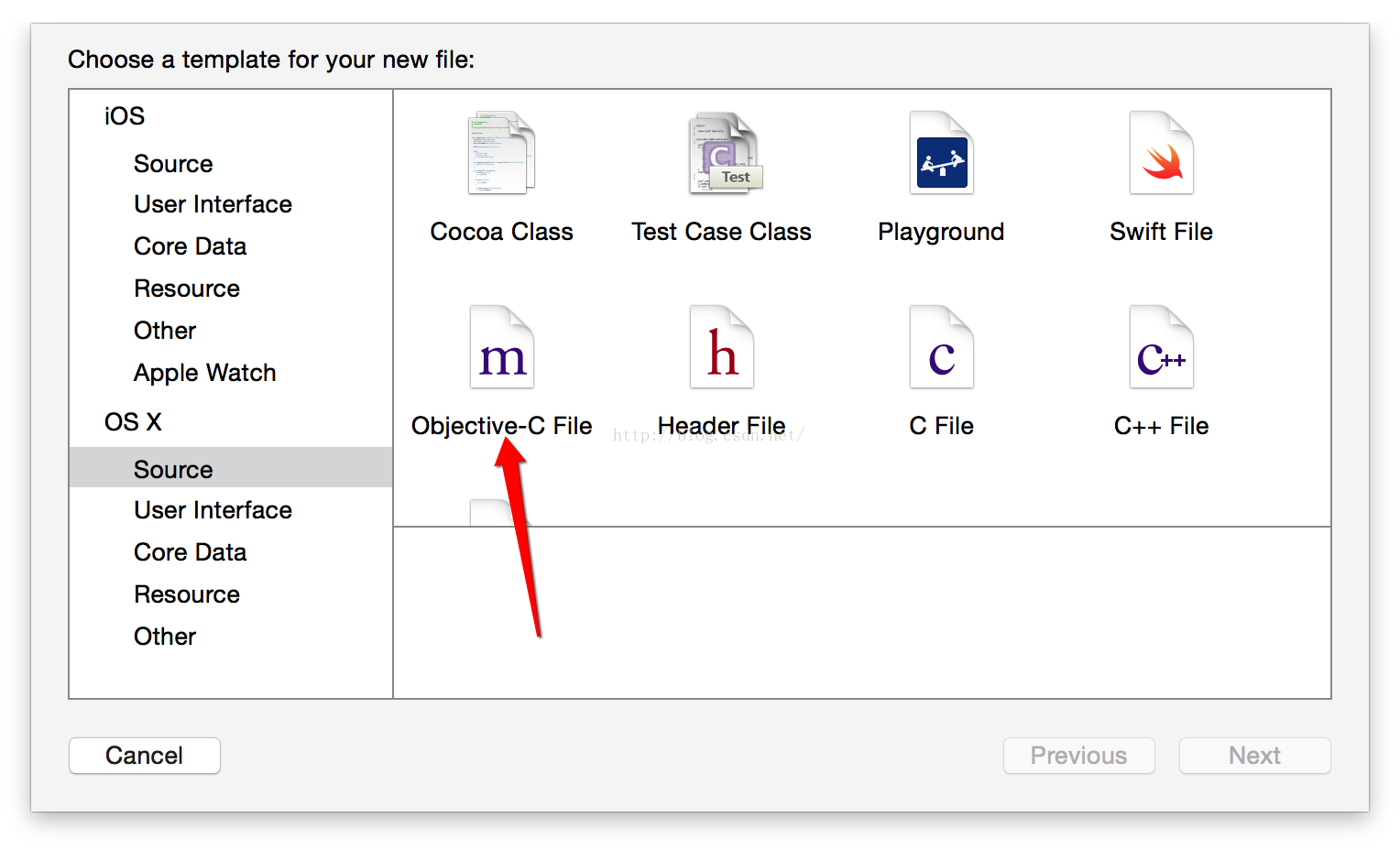Click the Cocoa Class label

pos(502,232)
